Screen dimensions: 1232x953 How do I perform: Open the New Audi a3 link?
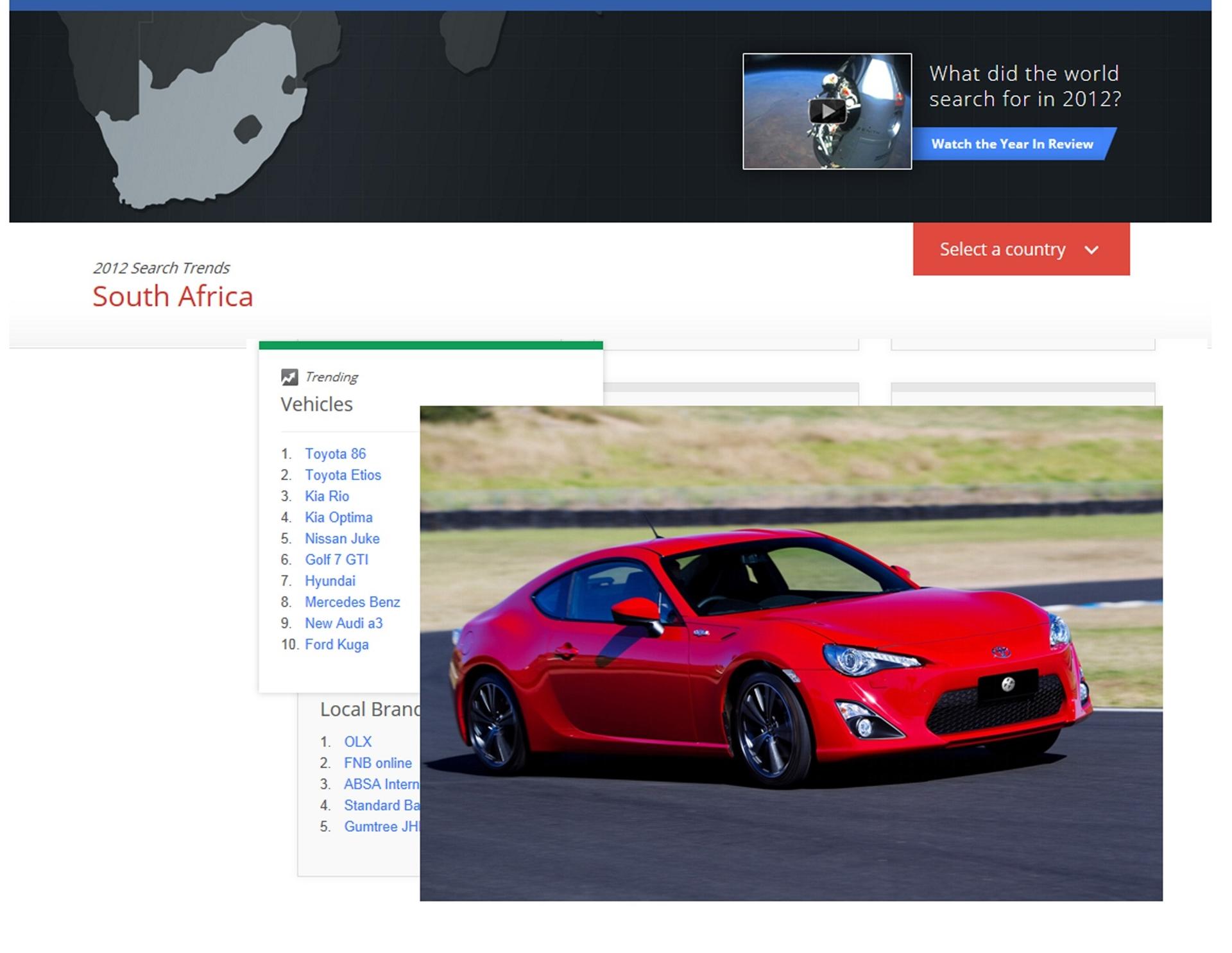(345, 623)
